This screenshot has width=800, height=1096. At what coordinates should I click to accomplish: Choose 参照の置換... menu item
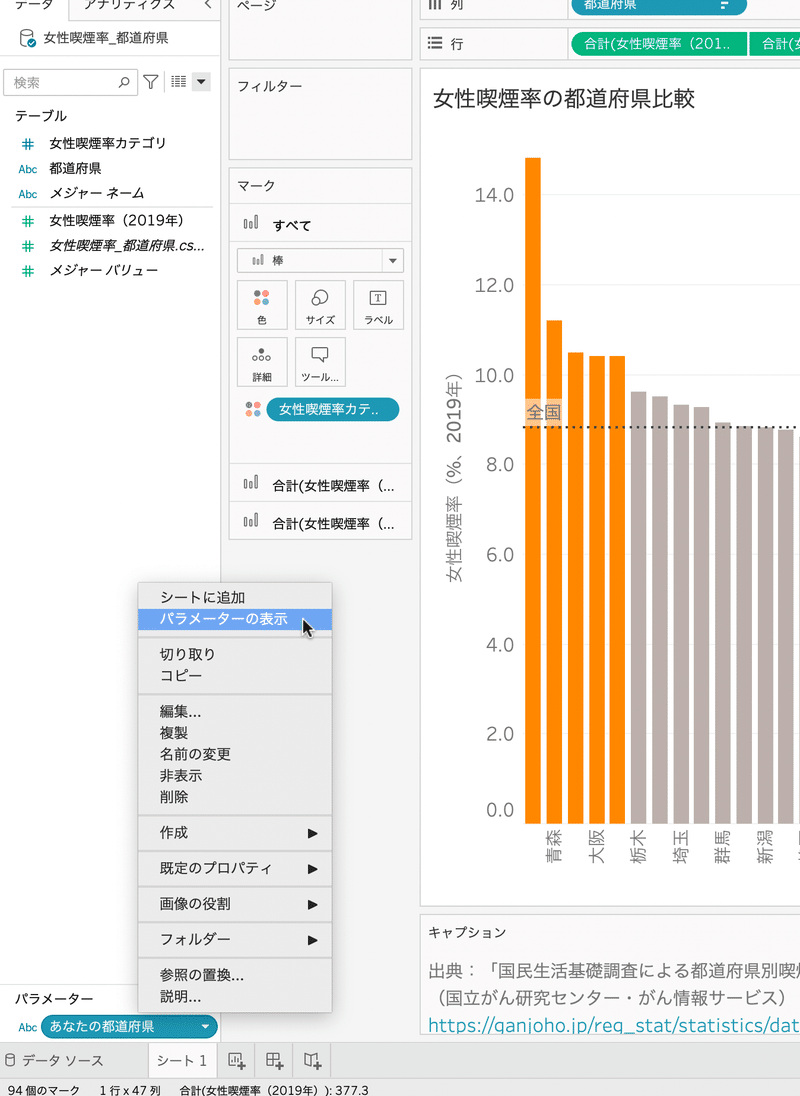pyautogui.click(x=235, y=976)
